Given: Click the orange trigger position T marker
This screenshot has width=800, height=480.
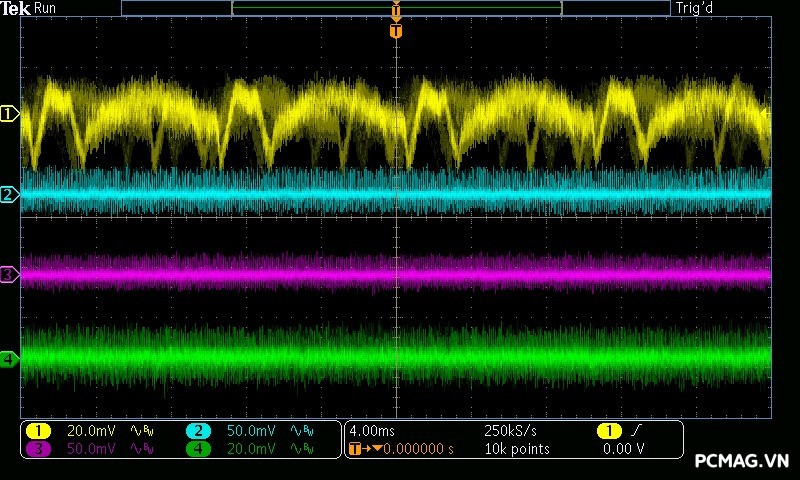Looking at the screenshot, I should (x=396, y=31).
